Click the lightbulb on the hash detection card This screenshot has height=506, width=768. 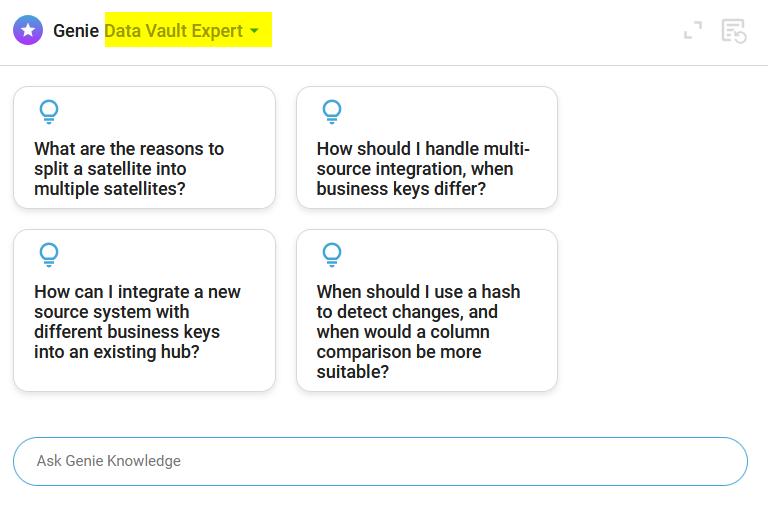click(x=331, y=254)
